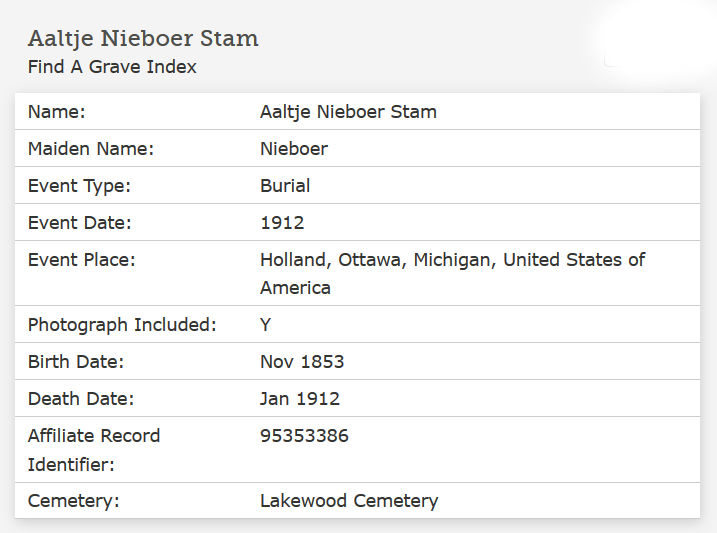The height and width of the screenshot is (533, 717).
Task: Click the Find A Grave Index subtitle
Action: [112, 67]
